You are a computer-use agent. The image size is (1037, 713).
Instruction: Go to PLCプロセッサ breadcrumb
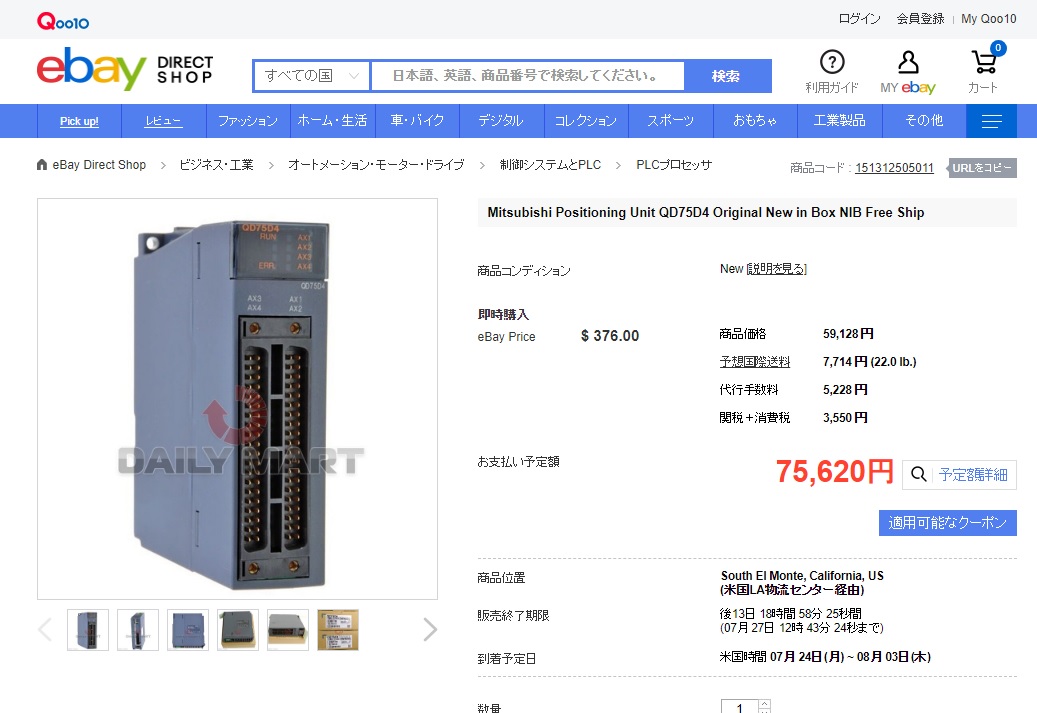[674, 165]
